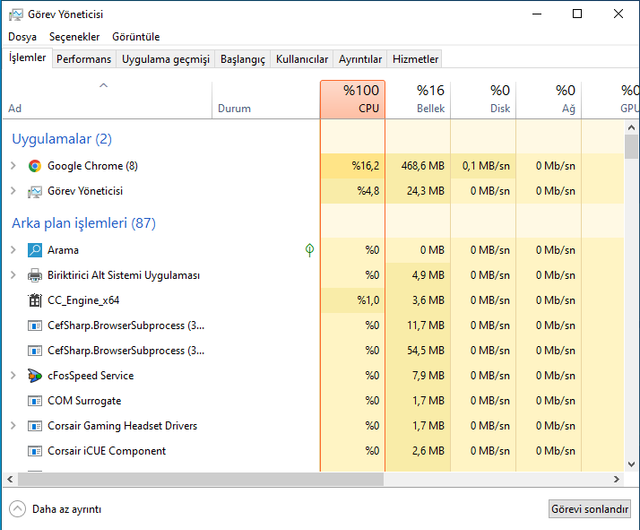
Task: Click the cFosSpeed Service icon
Action: point(35,376)
